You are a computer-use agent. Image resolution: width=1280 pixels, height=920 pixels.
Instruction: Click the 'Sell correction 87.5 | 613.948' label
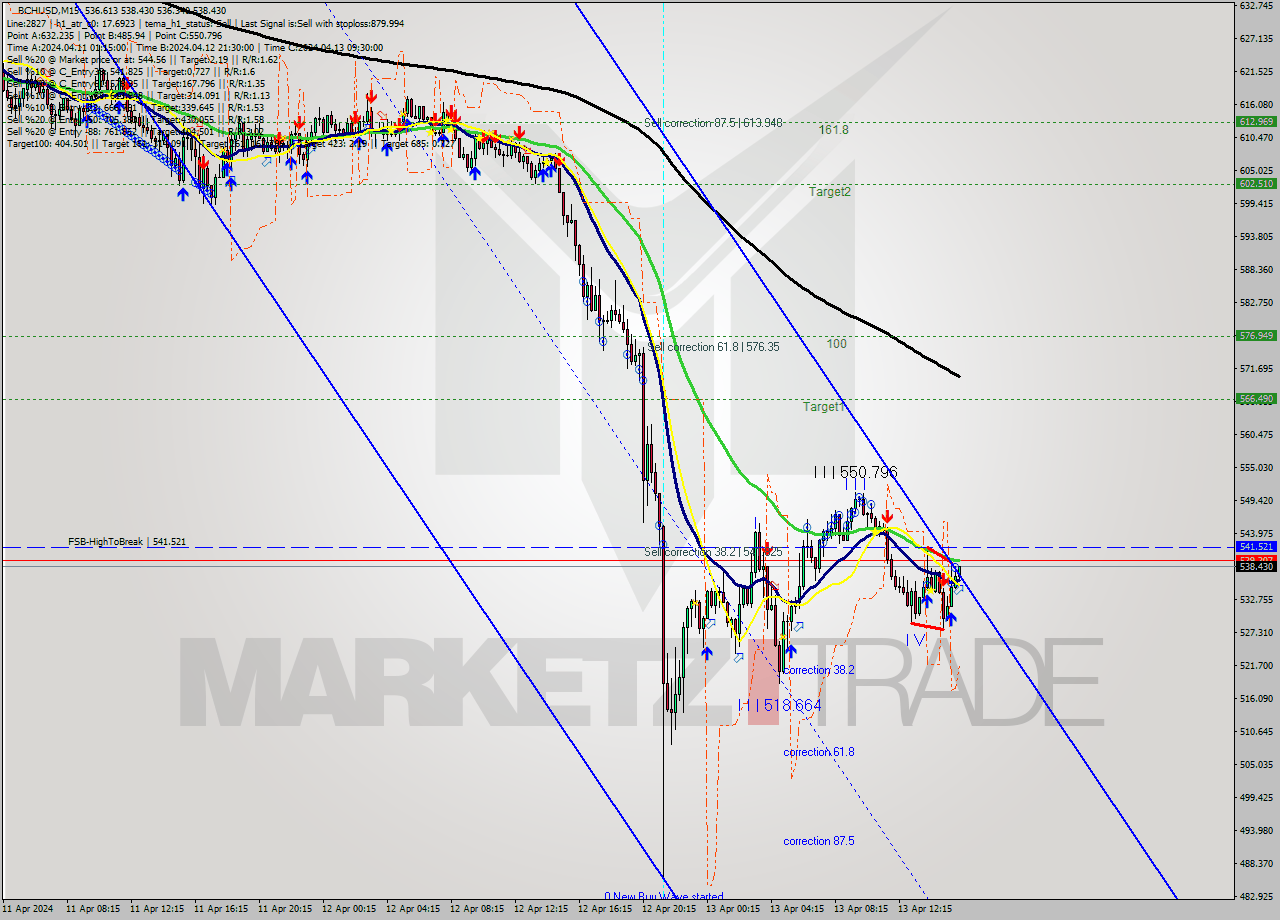(x=713, y=123)
